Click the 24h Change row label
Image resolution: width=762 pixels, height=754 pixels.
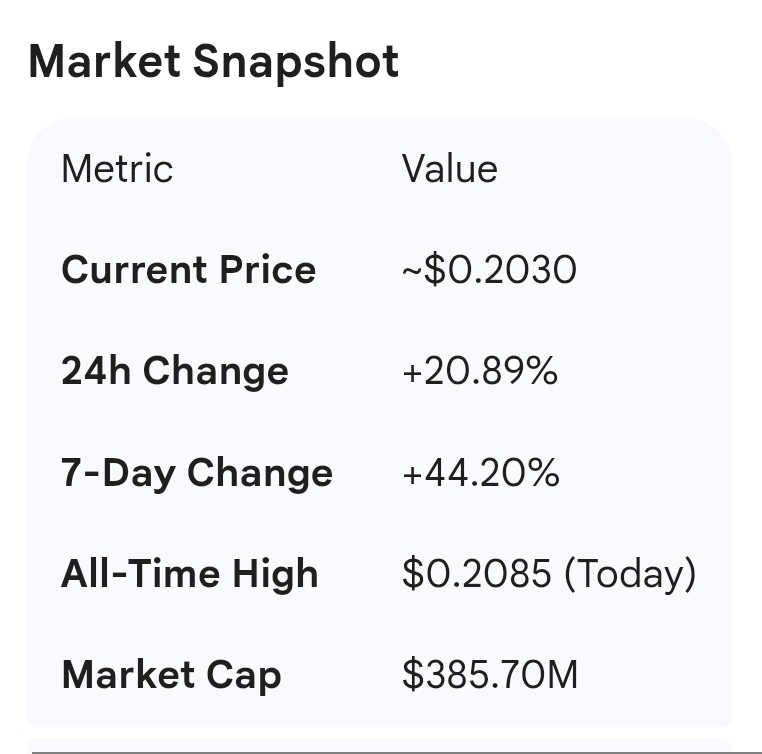175,372
